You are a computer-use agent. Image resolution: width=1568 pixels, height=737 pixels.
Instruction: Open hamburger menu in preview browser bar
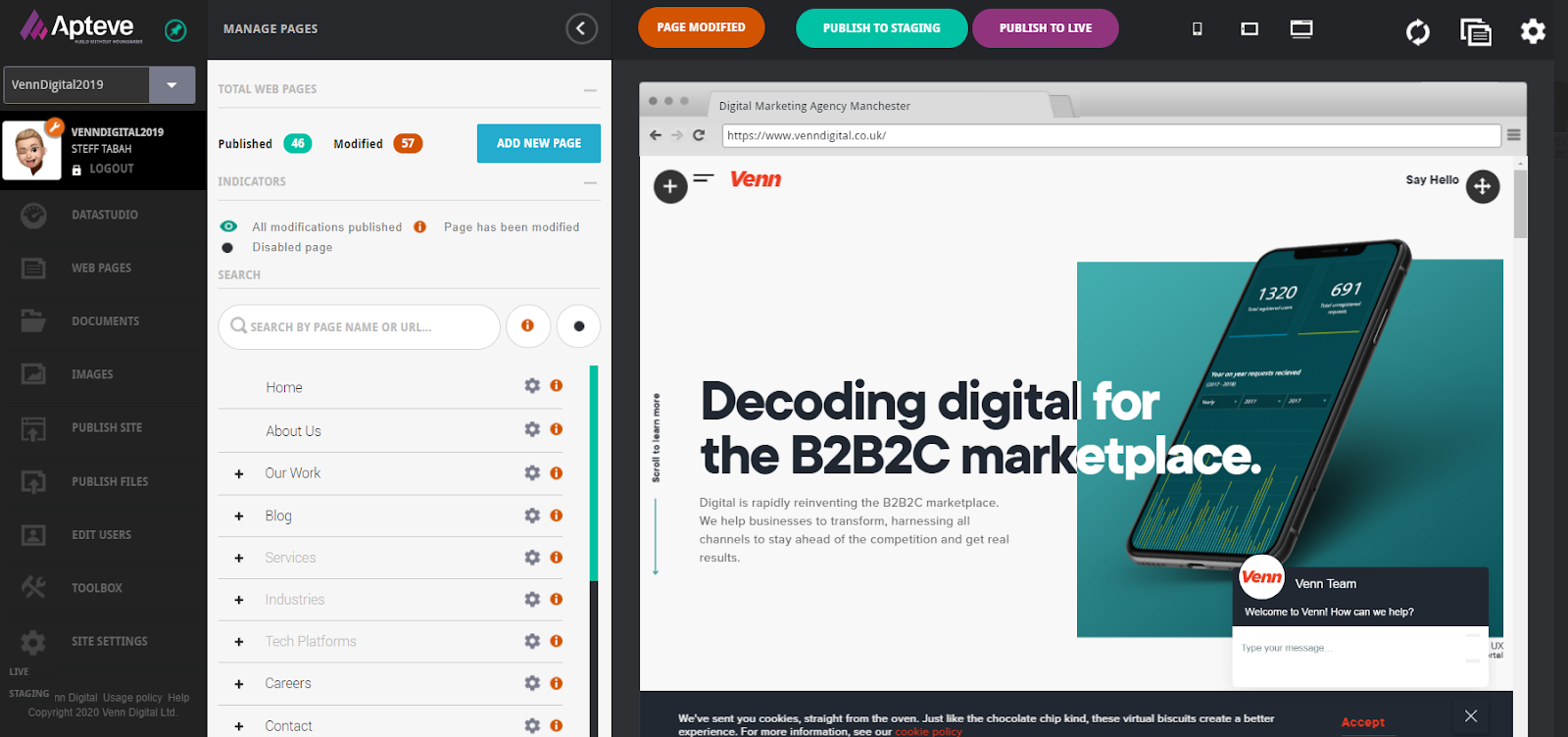[x=1513, y=135]
